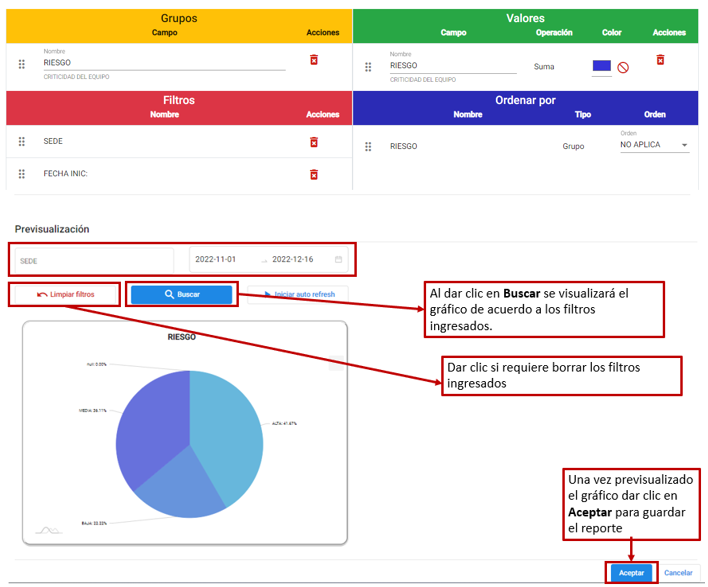Image resolution: width=708 pixels, height=587 pixels.
Task: Start auto refresh with Iniciar auto refresh
Action: click(x=298, y=295)
